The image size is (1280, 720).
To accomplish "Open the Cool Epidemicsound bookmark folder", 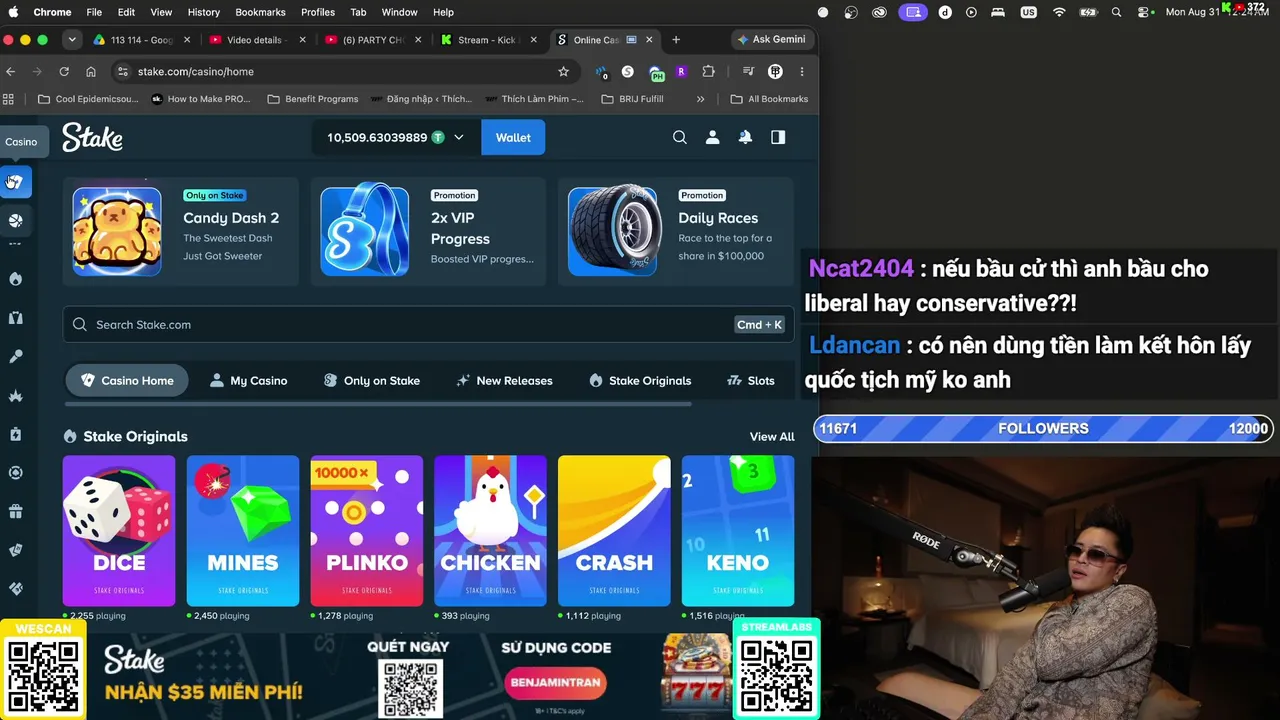I will (x=88, y=99).
